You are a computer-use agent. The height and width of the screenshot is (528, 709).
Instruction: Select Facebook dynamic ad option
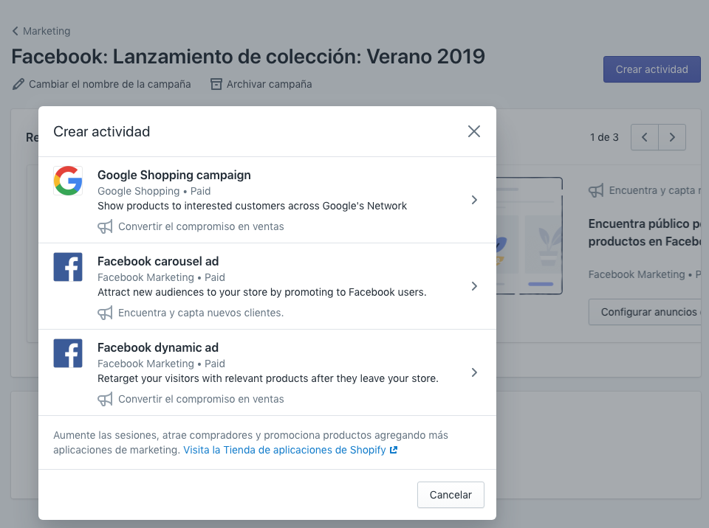coord(158,348)
